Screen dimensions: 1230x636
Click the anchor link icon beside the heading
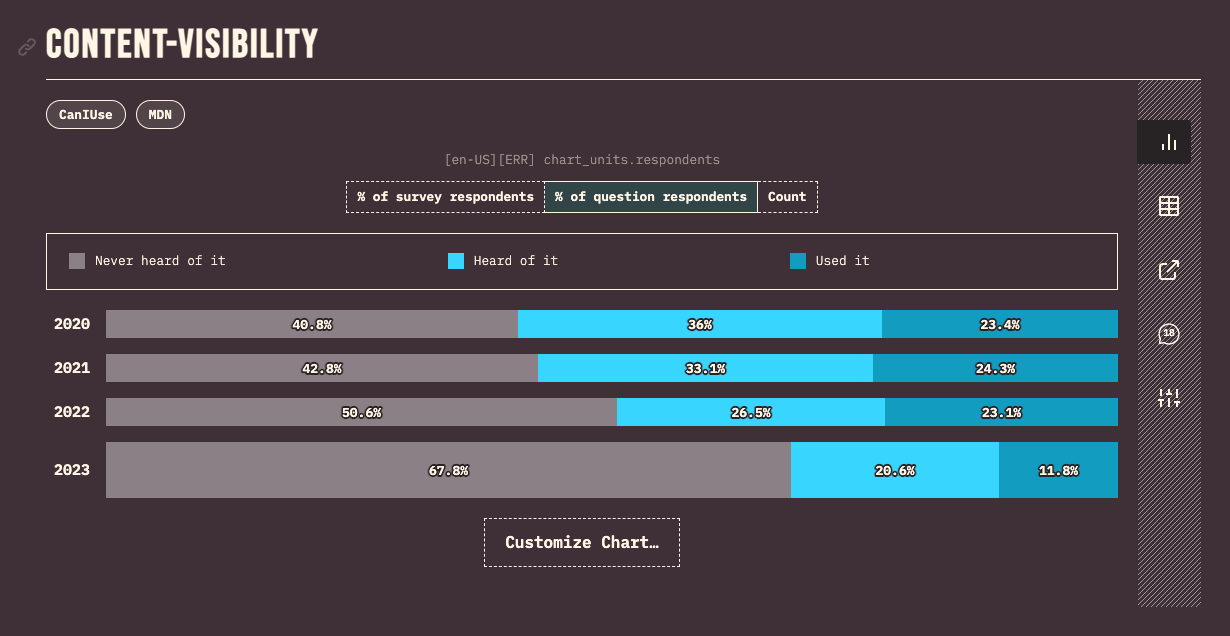point(26,47)
